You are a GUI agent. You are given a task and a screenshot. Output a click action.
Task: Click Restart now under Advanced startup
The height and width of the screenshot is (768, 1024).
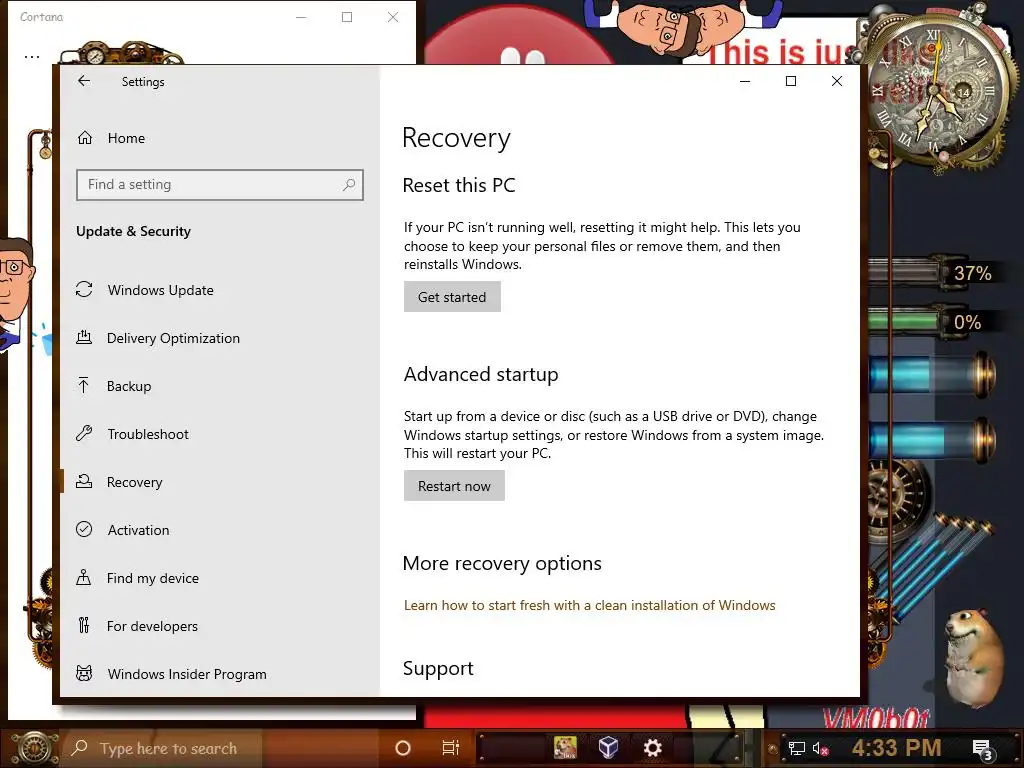point(454,486)
